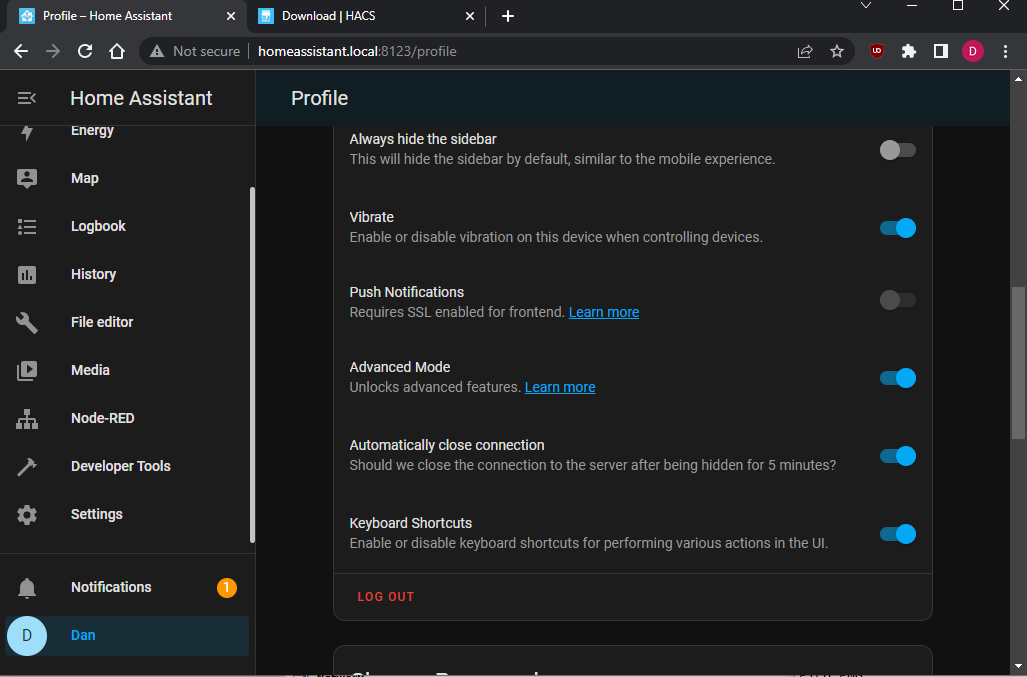
Task: Reload the page with the refresh icon
Action: coord(85,51)
